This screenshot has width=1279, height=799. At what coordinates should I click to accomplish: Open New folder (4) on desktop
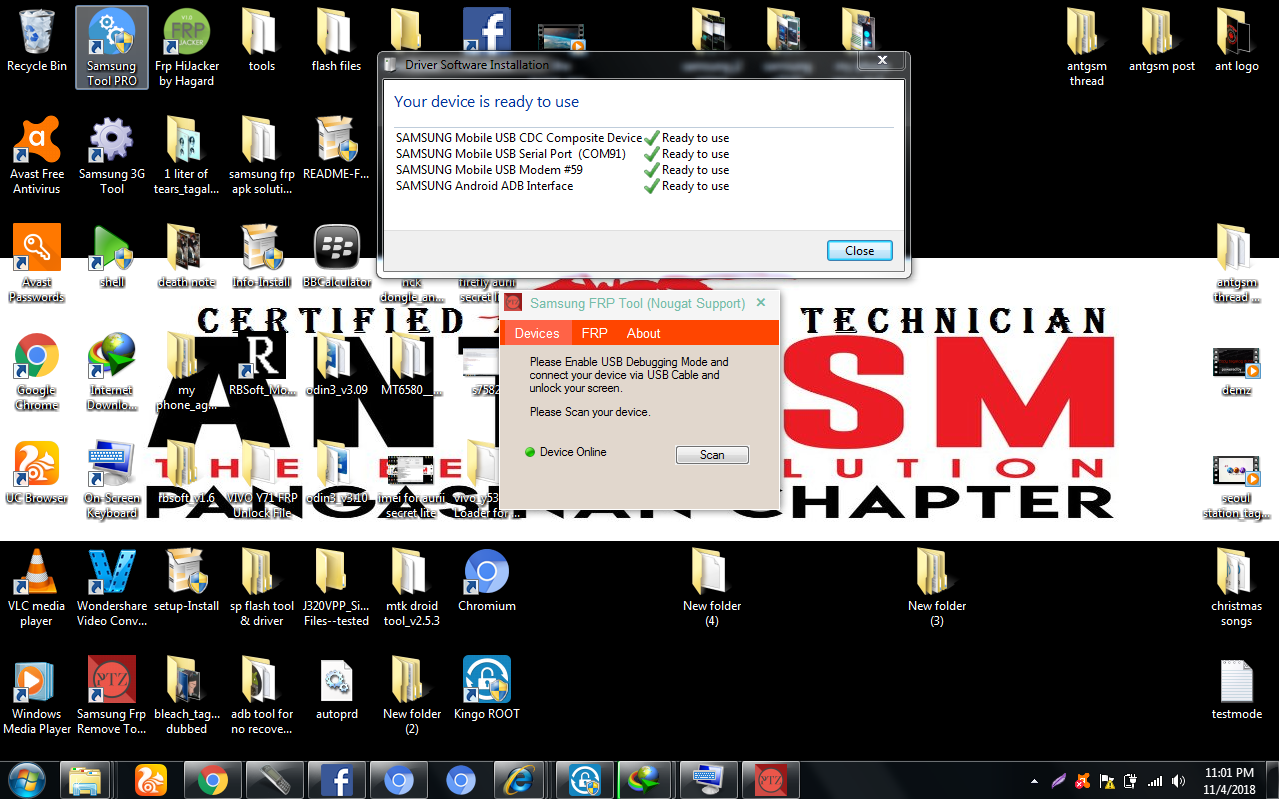click(712, 588)
